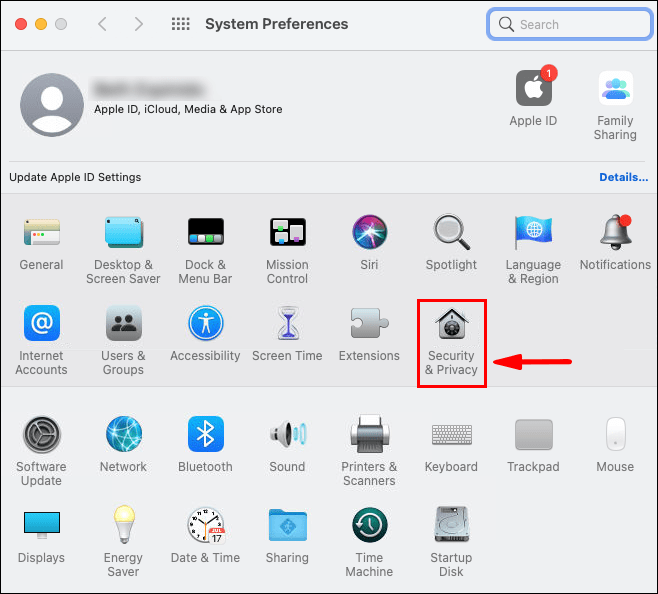Show all preferences grid button

point(180,24)
